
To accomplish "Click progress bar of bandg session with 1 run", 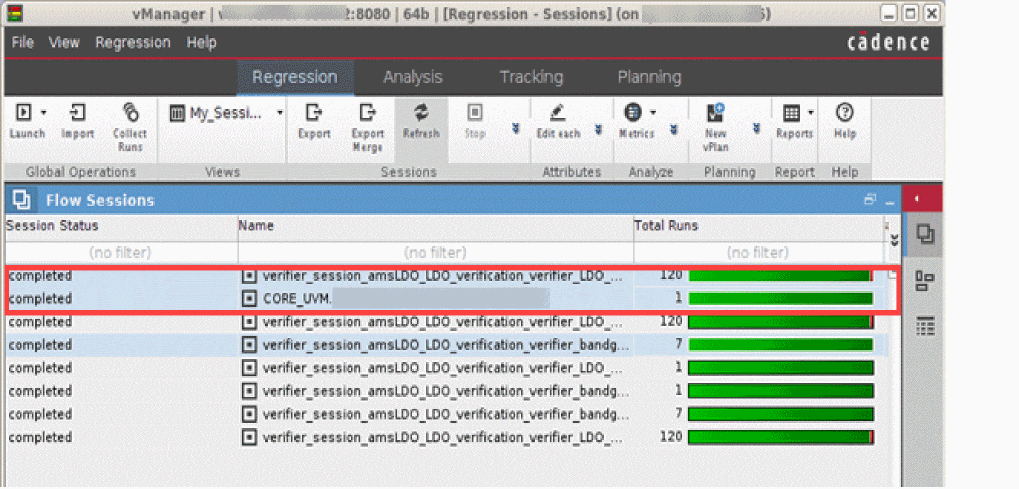I will [780, 391].
